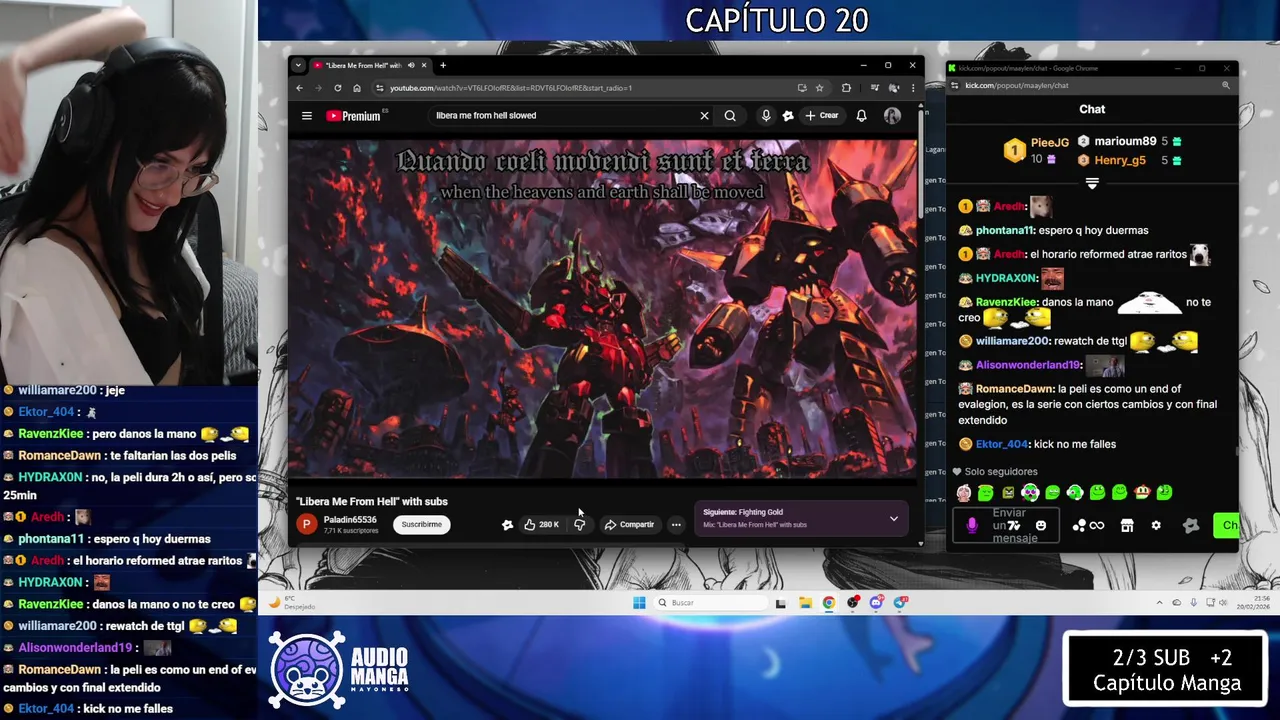Subscribe with the Suscribirme button
The image size is (1280, 720).
click(x=421, y=524)
